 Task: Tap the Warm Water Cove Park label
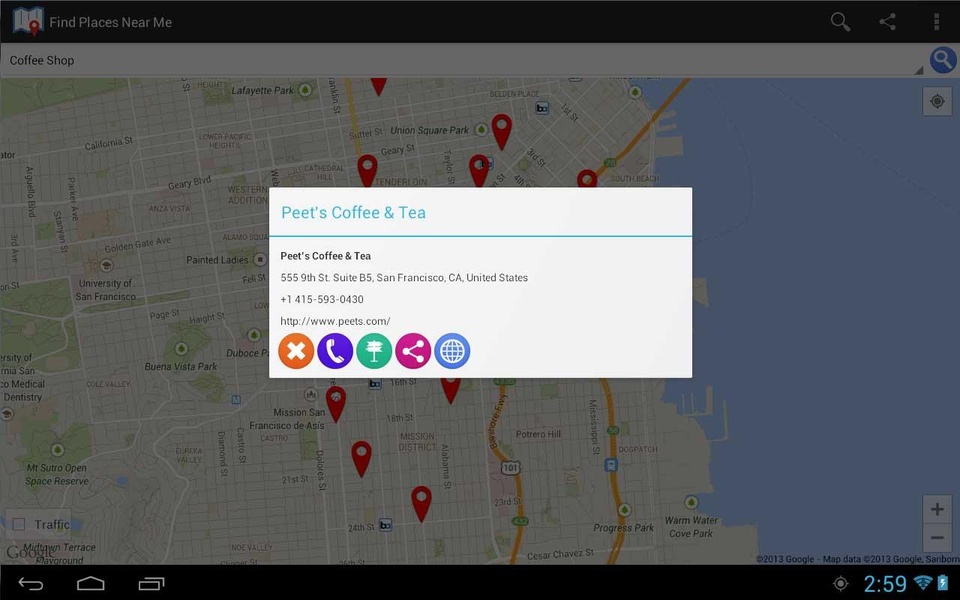coord(691,527)
